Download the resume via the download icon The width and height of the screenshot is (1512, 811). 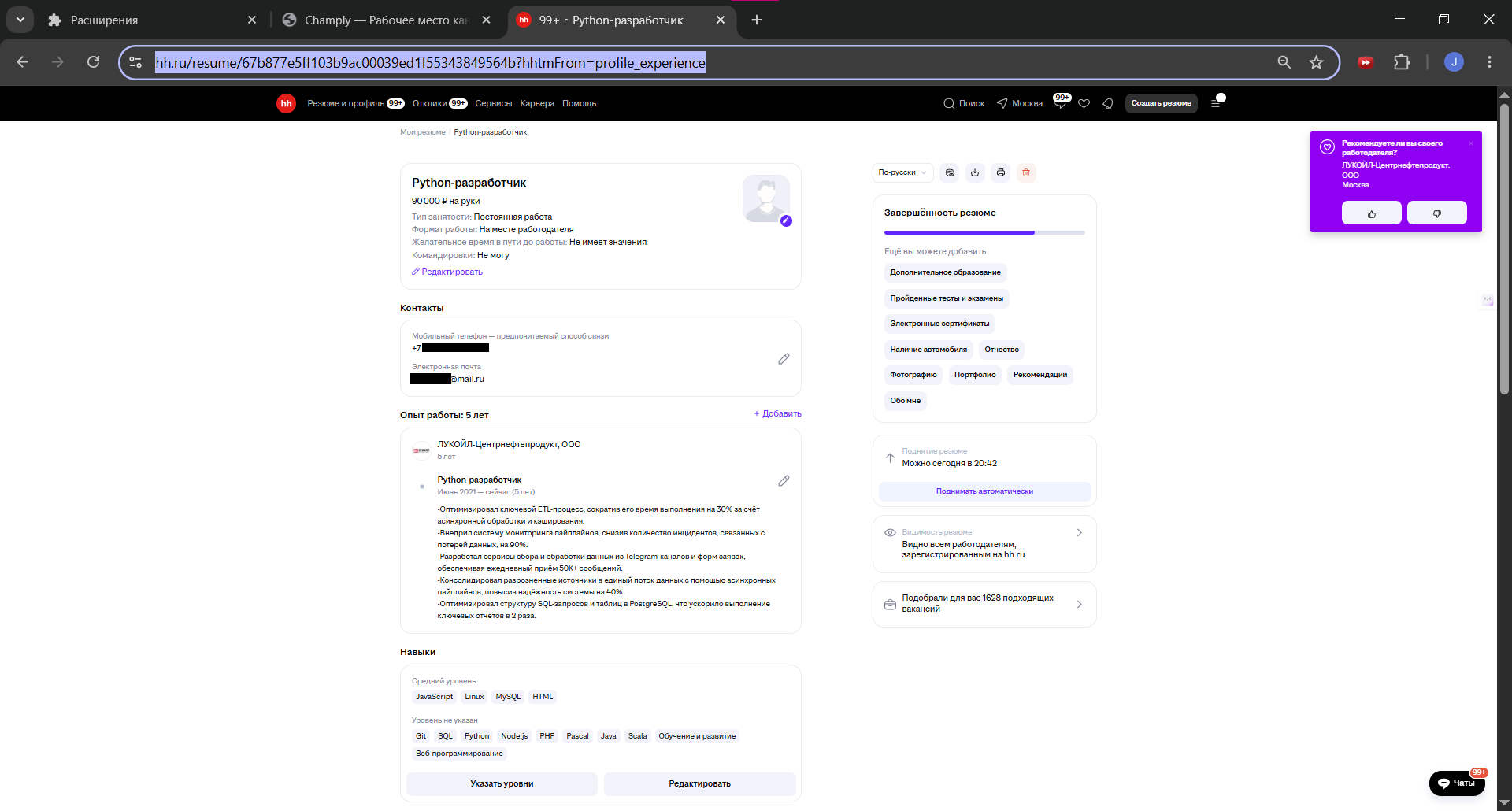[975, 172]
